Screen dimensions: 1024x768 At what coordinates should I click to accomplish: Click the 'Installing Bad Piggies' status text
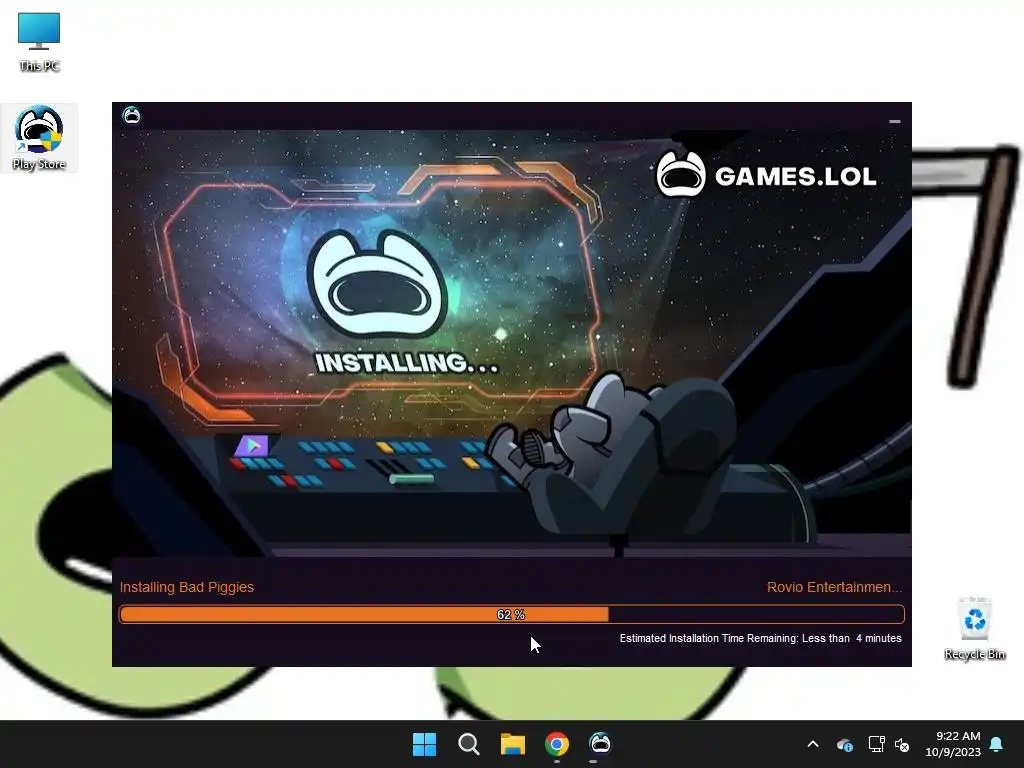187,587
